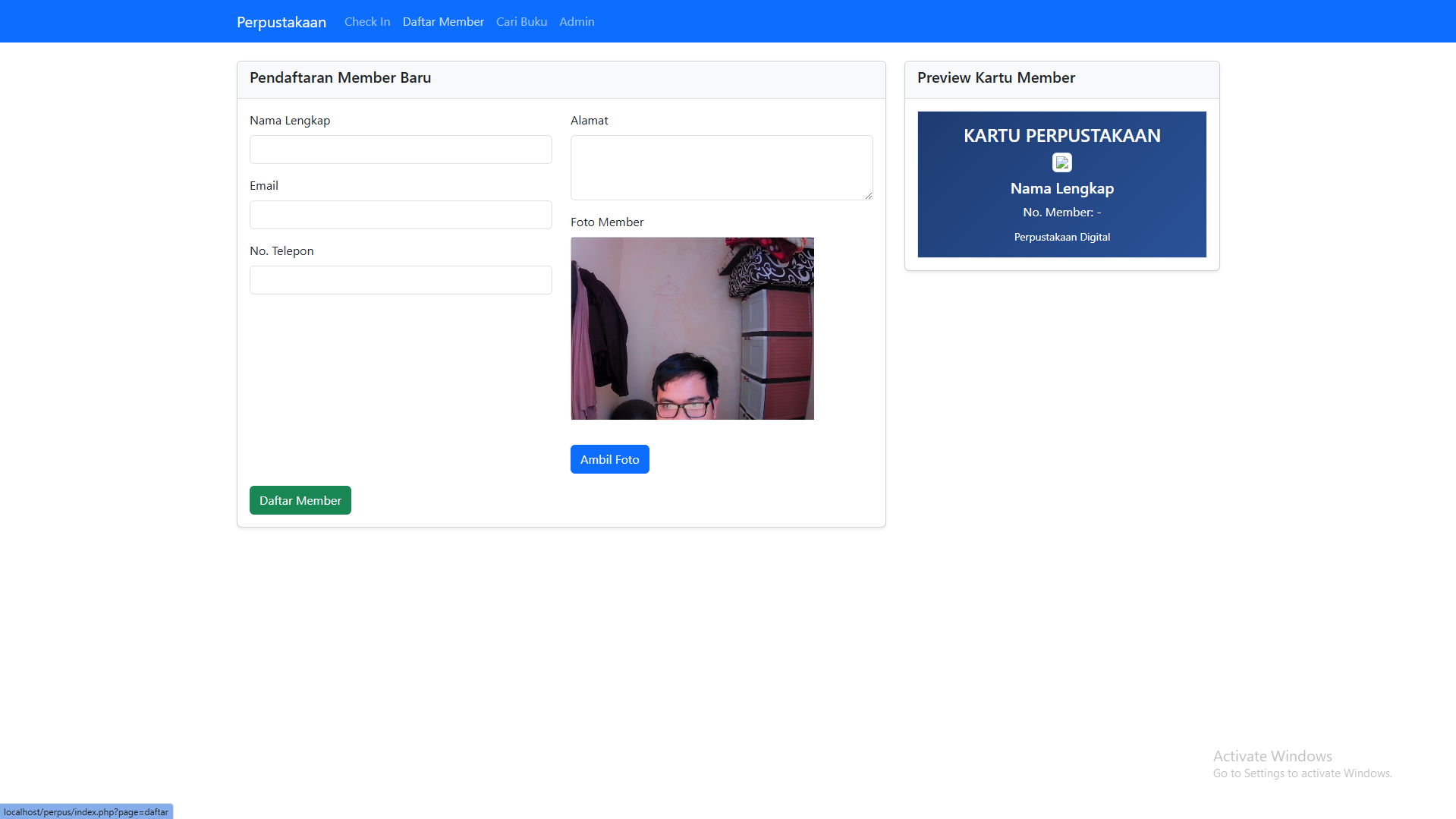Screen dimensions: 1456x819
Task: Open Cari Buku nav link
Action: coord(521,22)
